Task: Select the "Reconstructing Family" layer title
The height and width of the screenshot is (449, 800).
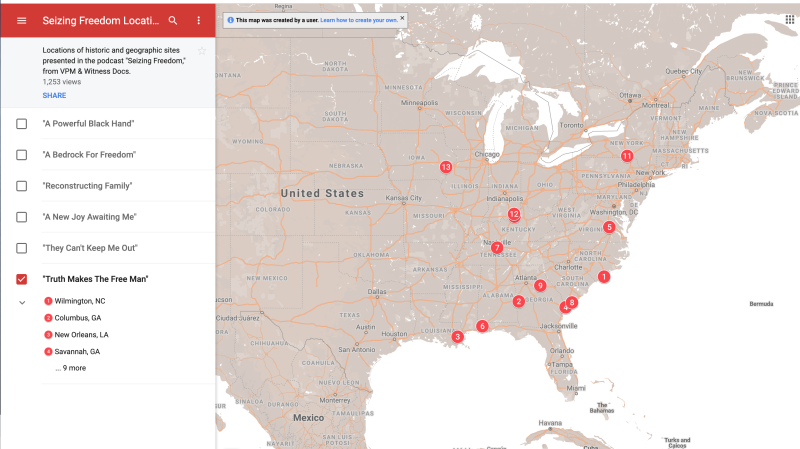Action: [x=87, y=186]
